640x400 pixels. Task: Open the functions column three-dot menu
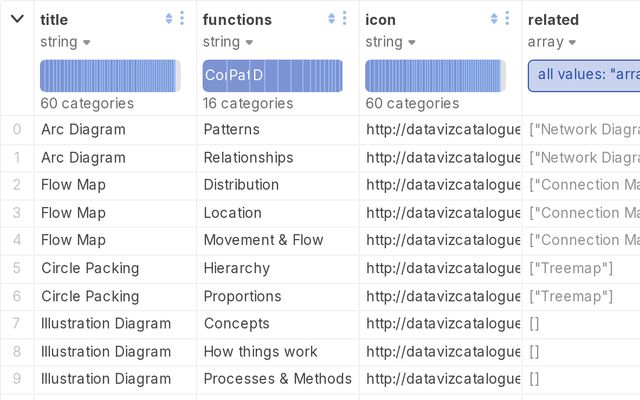click(345, 18)
